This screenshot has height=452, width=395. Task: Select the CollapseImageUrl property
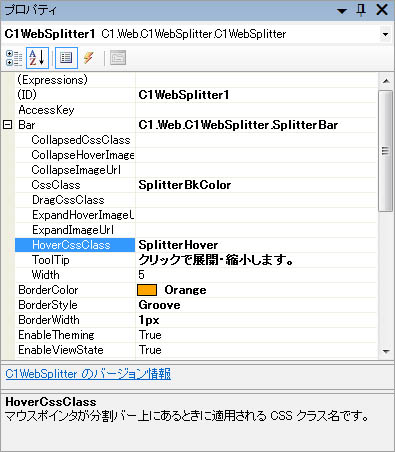[x=76, y=170]
